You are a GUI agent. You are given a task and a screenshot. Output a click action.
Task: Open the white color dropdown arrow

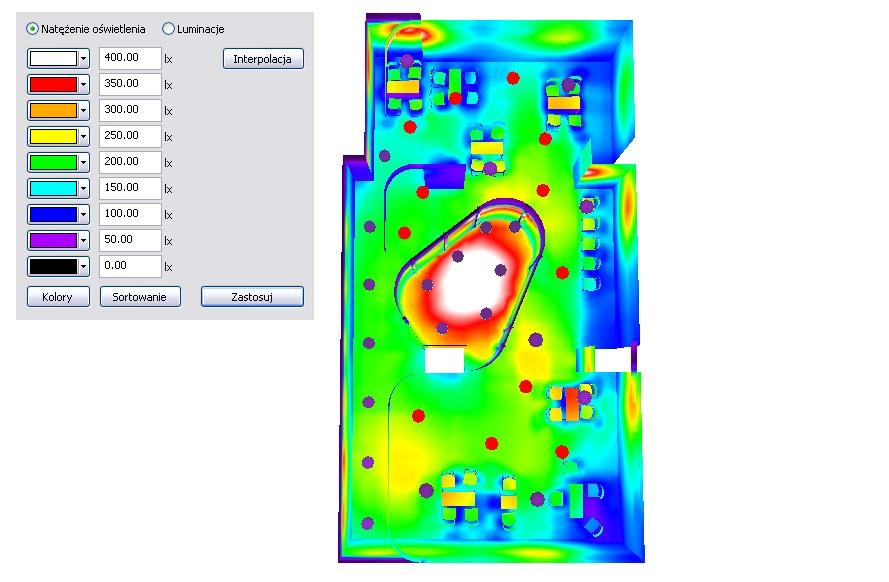pos(84,58)
